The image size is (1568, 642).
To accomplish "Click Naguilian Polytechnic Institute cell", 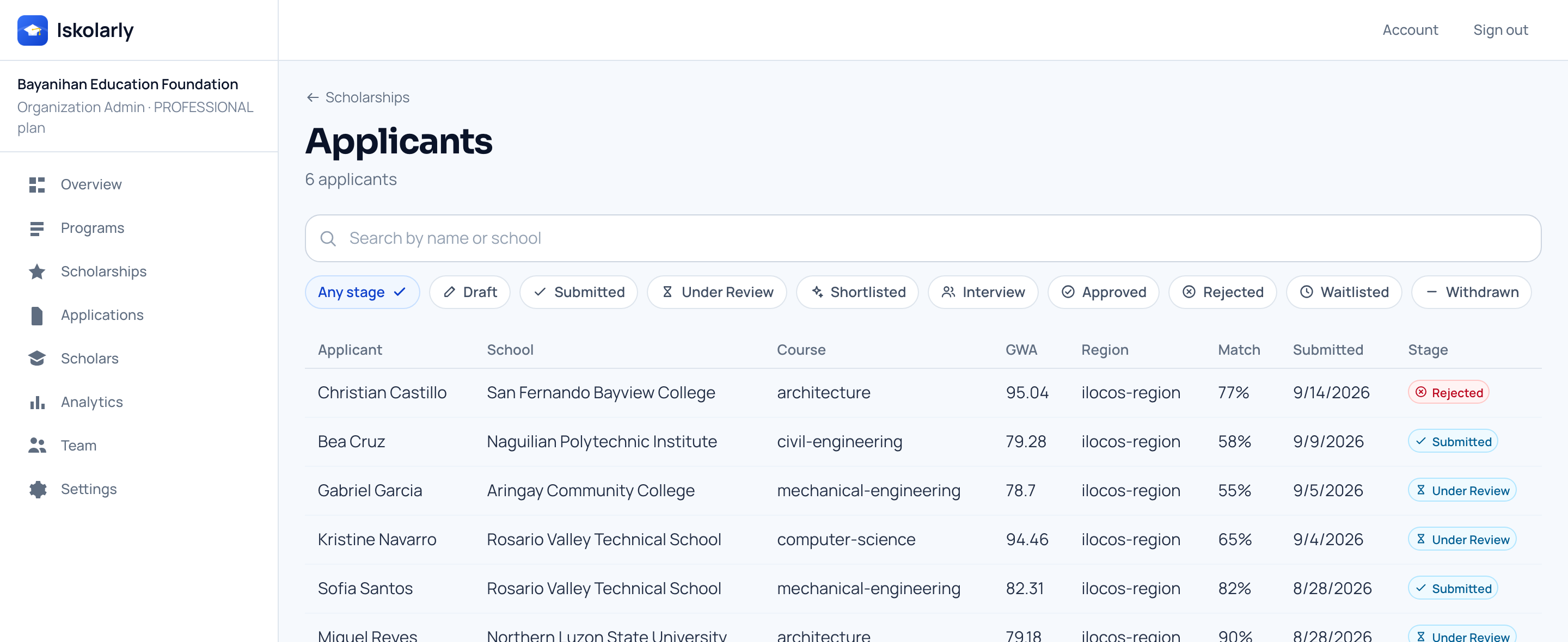I will coord(602,442).
